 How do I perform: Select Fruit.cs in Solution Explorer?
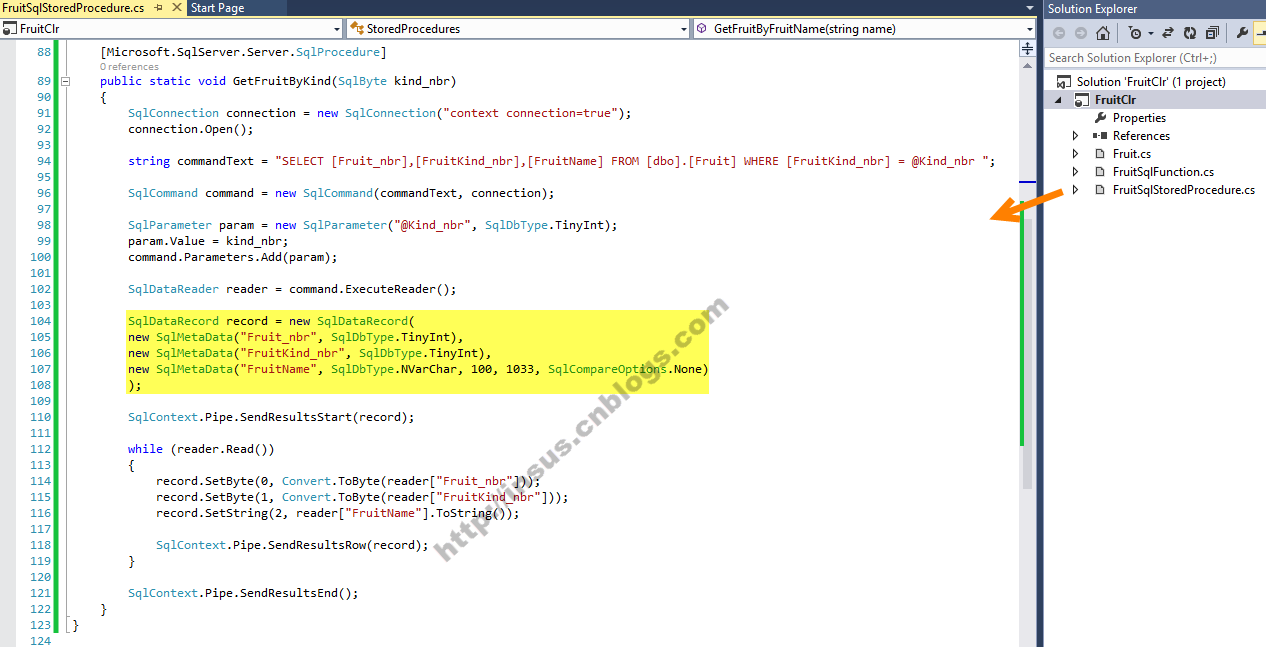(1131, 154)
